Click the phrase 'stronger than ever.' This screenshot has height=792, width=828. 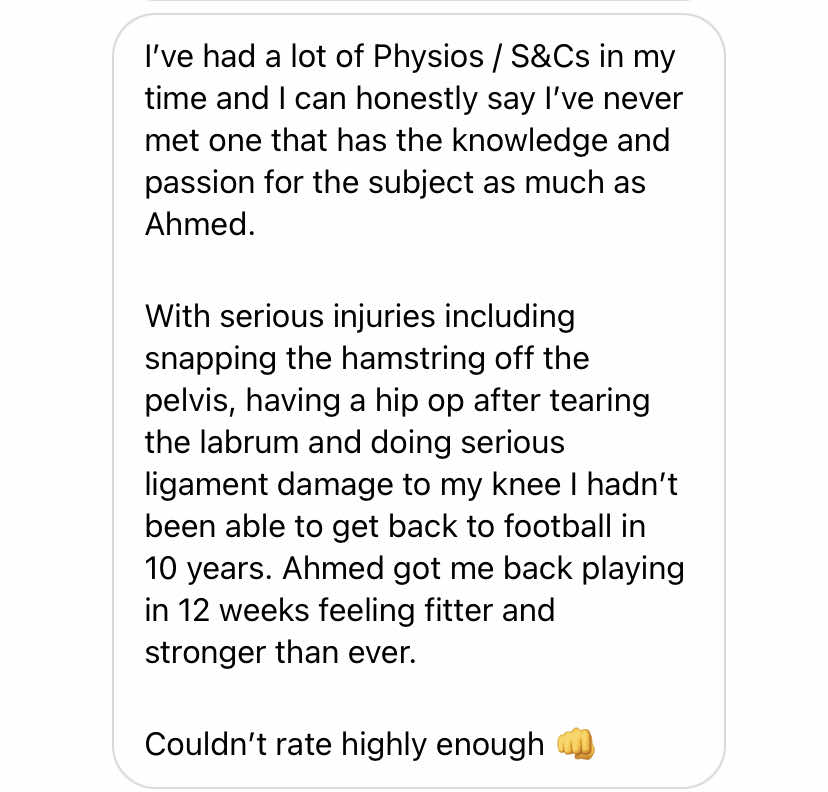pos(281,653)
